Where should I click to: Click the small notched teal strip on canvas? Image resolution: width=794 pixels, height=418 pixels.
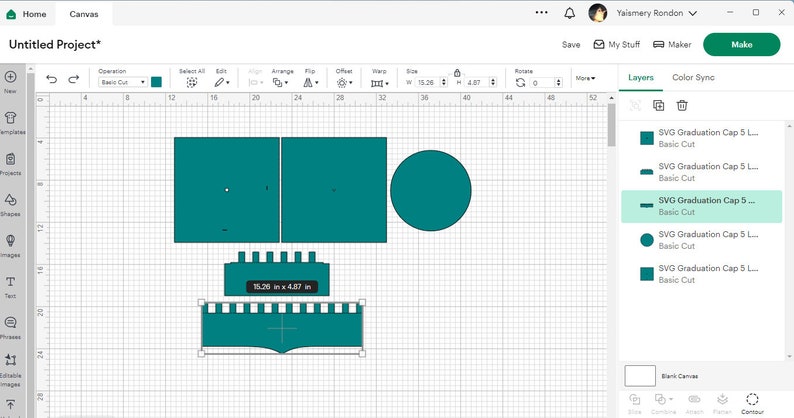tap(276, 274)
